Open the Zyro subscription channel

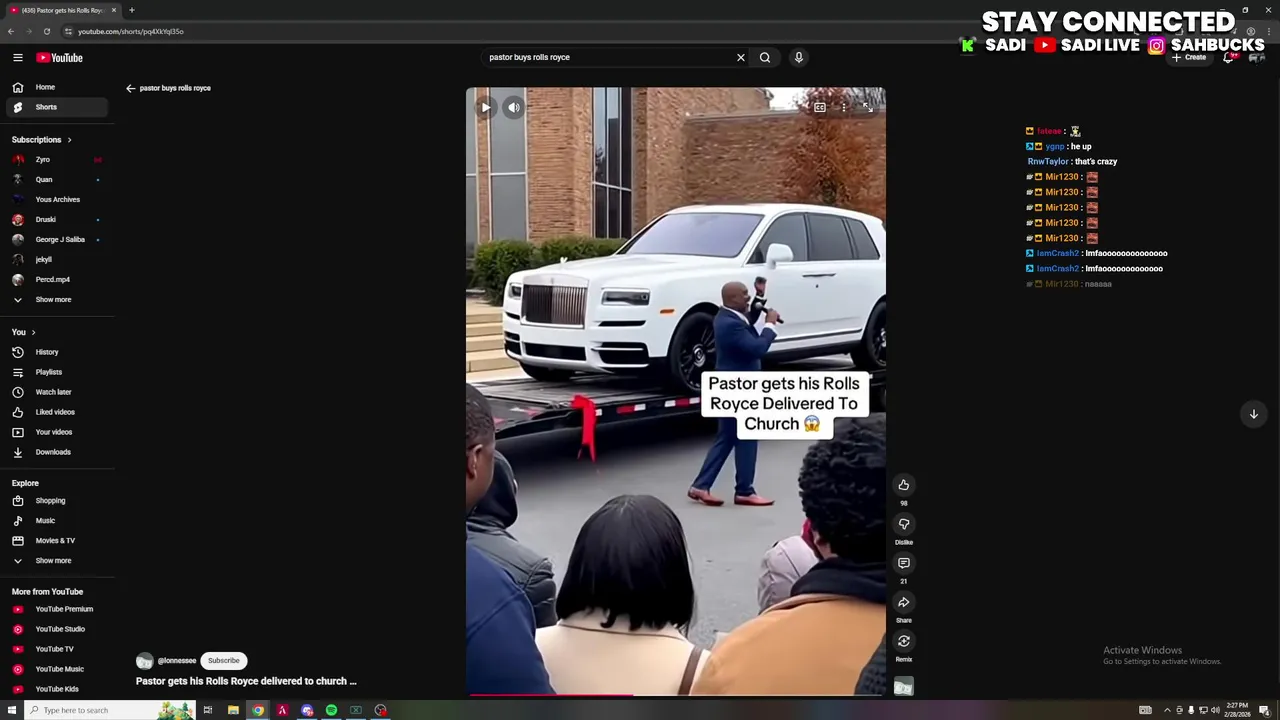57,160
